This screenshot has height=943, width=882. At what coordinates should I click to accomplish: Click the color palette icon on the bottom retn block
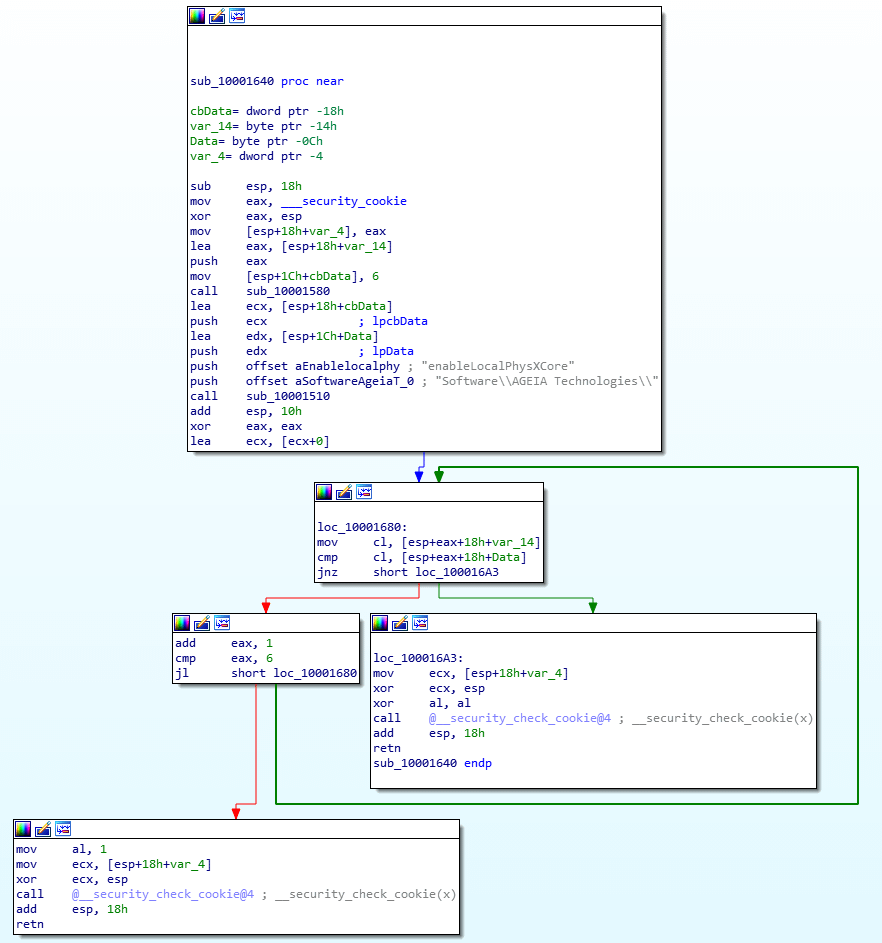pyautogui.click(x=22, y=828)
